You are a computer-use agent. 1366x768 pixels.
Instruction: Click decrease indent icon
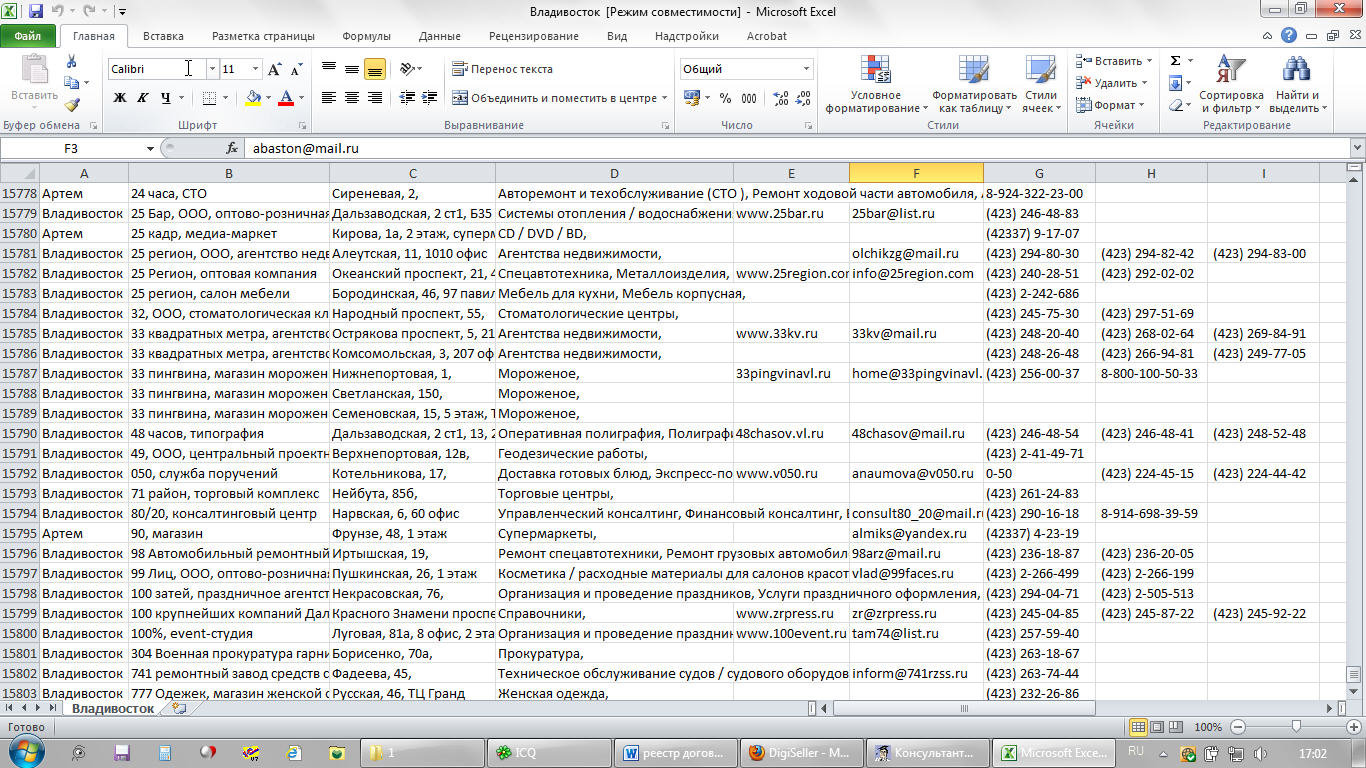coord(408,98)
